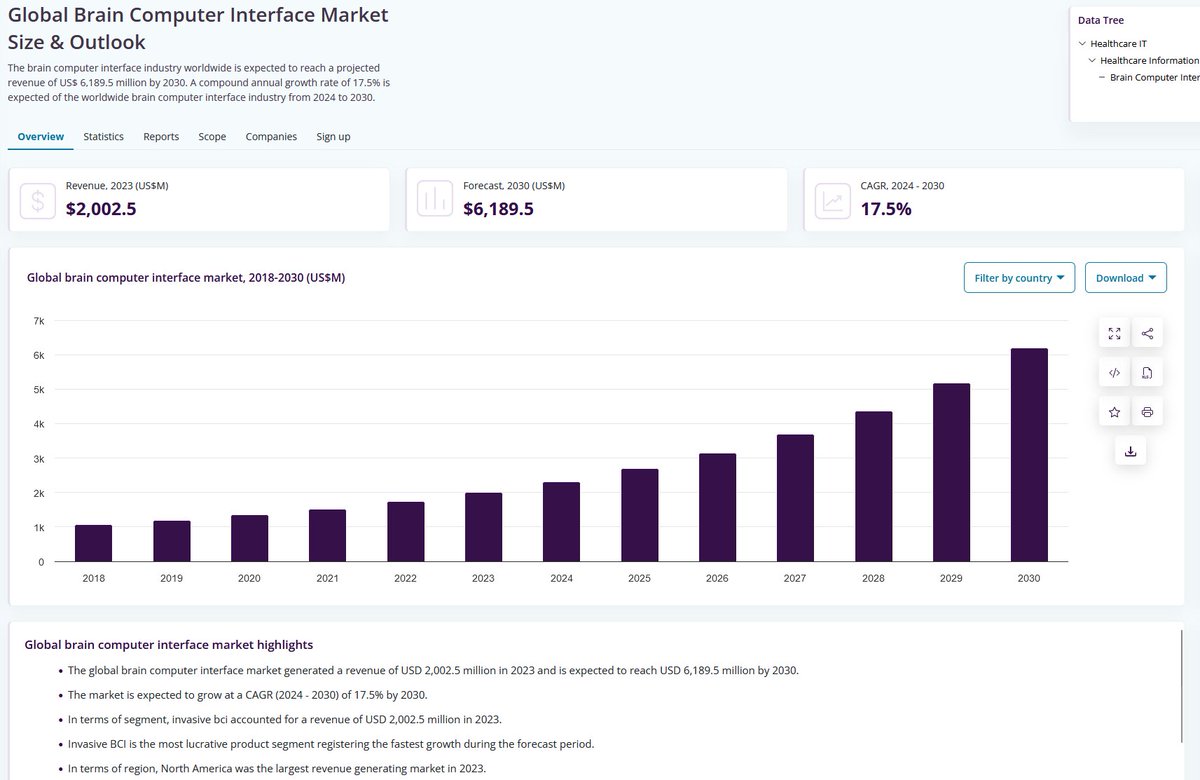This screenshot has height=780, width=1200.
Task: Click the download arrow icon below the star
Action: pos(1130,451)
